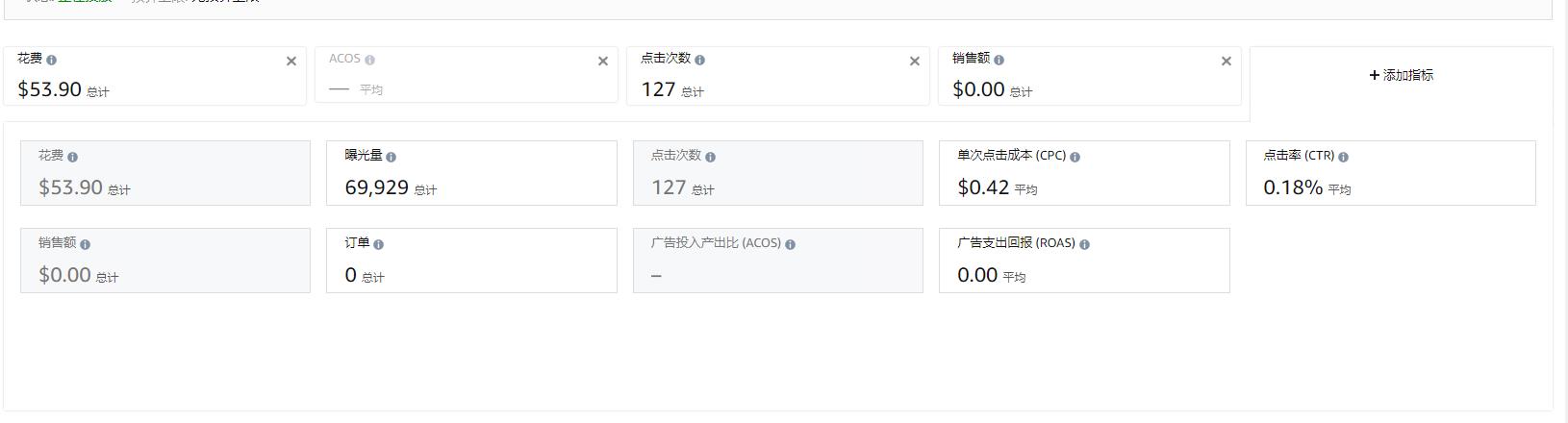Open the 点击次数 127 top metric tab

click(x=777, y=76)
